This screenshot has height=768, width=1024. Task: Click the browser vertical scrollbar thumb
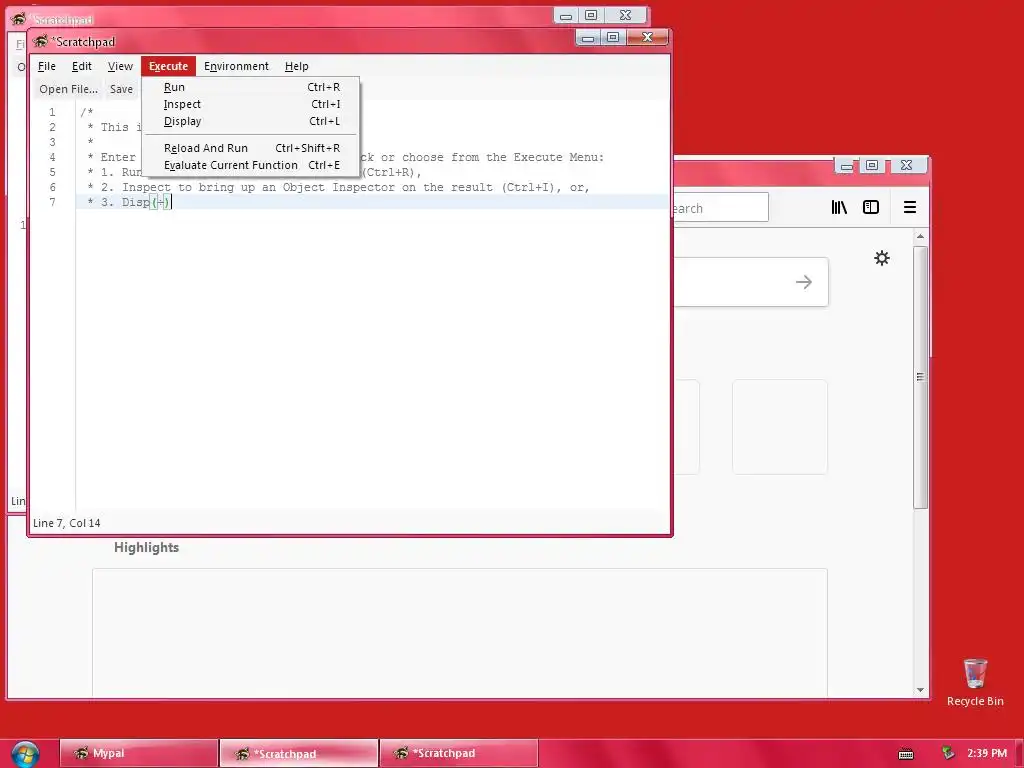pos(920,377)
